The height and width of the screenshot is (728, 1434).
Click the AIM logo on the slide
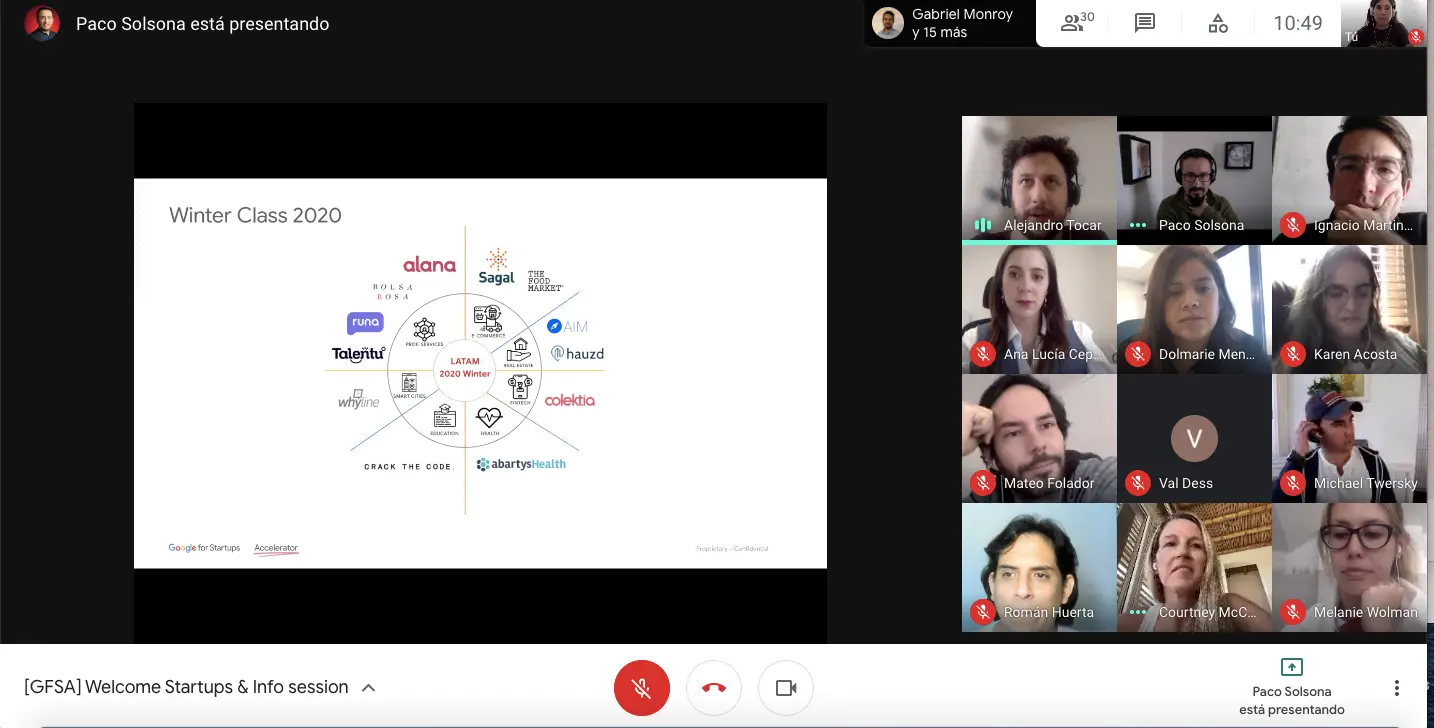[x=567, y=326]
